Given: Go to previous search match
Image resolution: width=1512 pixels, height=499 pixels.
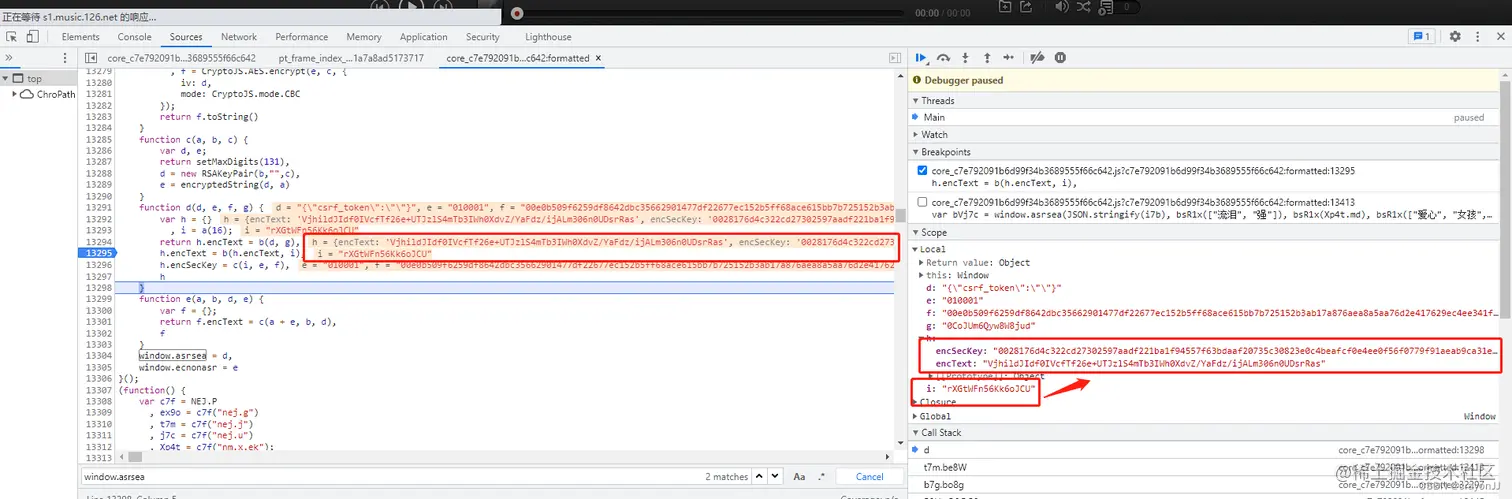Looking at the screenshot, I should pos(760,477).
